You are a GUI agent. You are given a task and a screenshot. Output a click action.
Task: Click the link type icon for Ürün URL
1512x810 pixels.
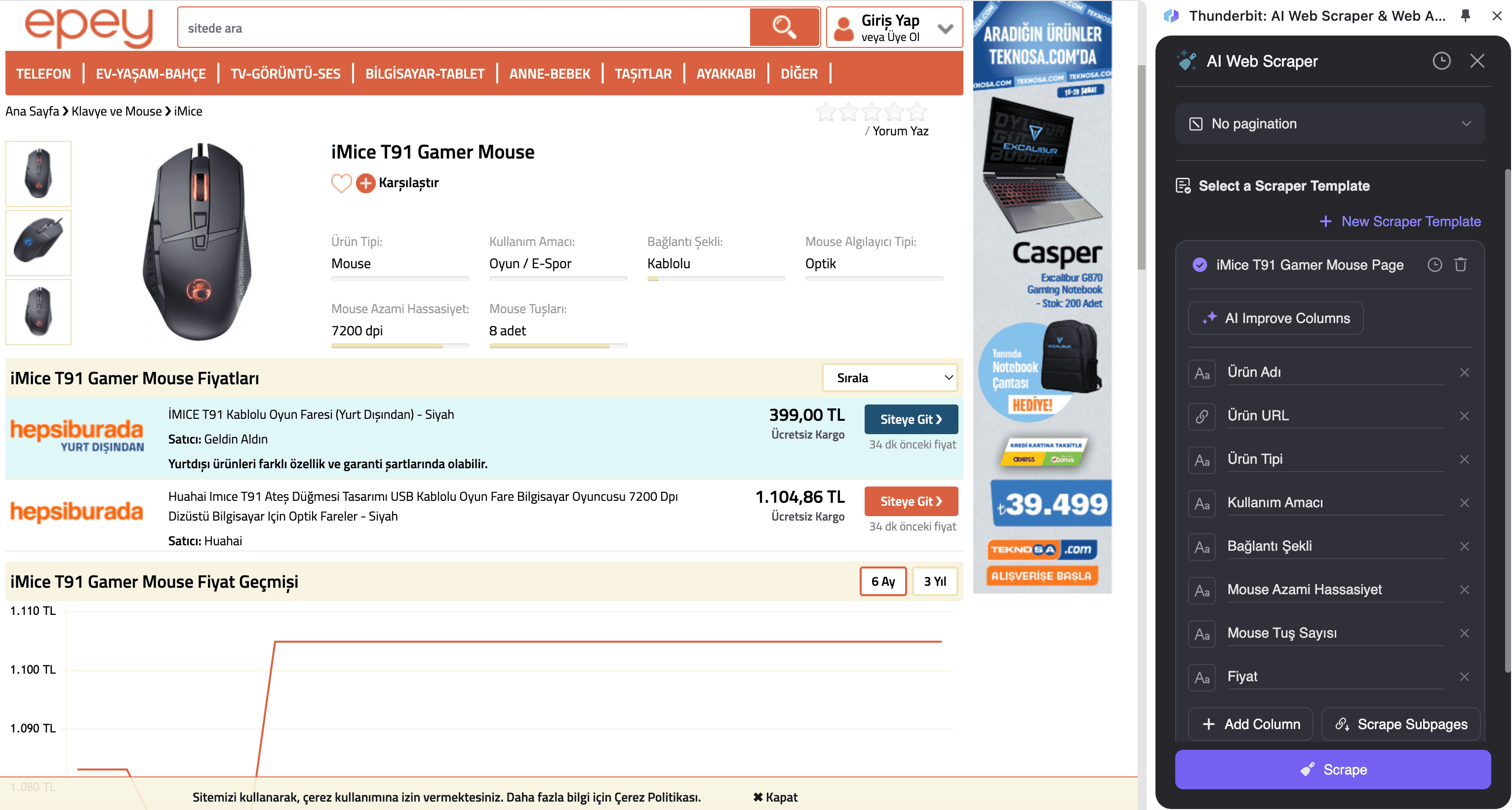click(x=1201, y=416)
